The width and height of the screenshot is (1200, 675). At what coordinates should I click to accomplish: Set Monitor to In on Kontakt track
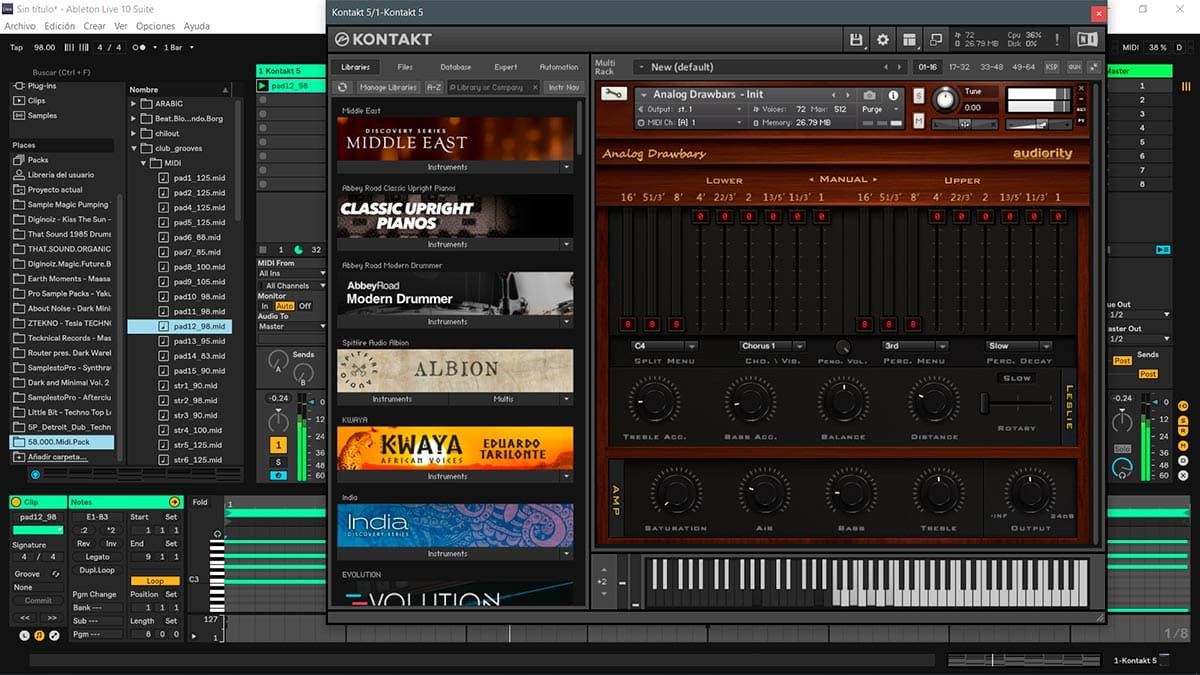click(265, 306)
